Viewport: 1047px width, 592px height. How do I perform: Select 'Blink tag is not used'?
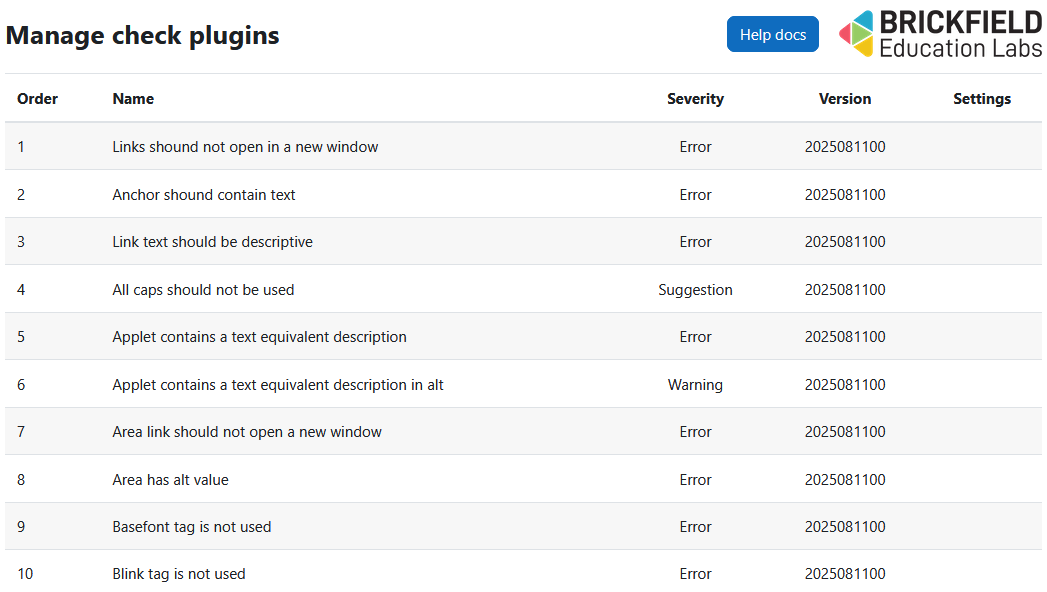coord(179,574)
